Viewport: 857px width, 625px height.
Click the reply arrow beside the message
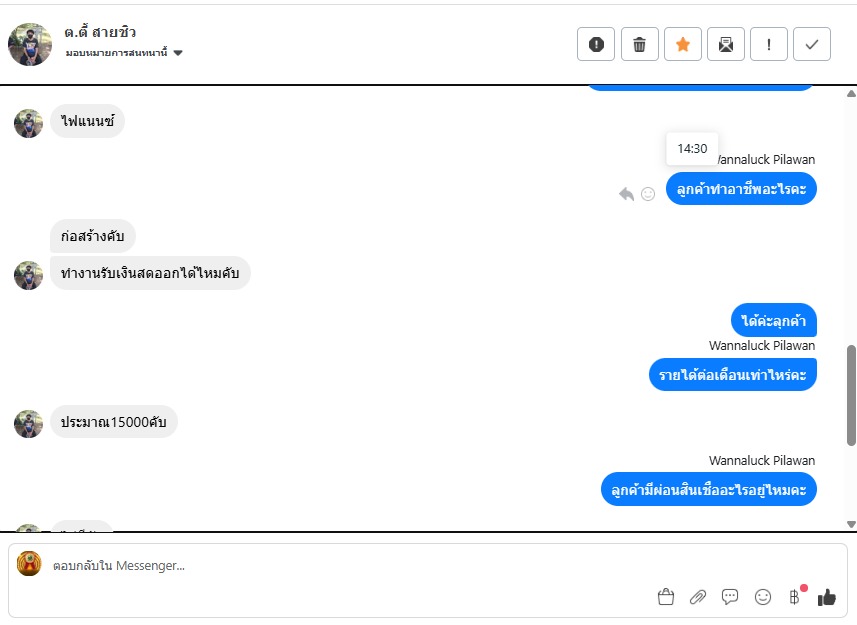[626, 194]
